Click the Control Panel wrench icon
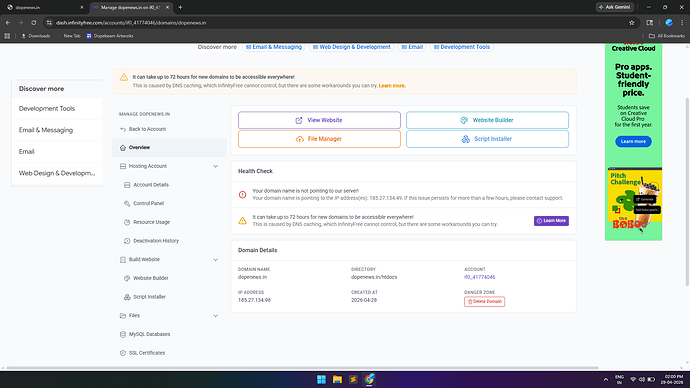This screenshot has width=690, height=388. 127,203
